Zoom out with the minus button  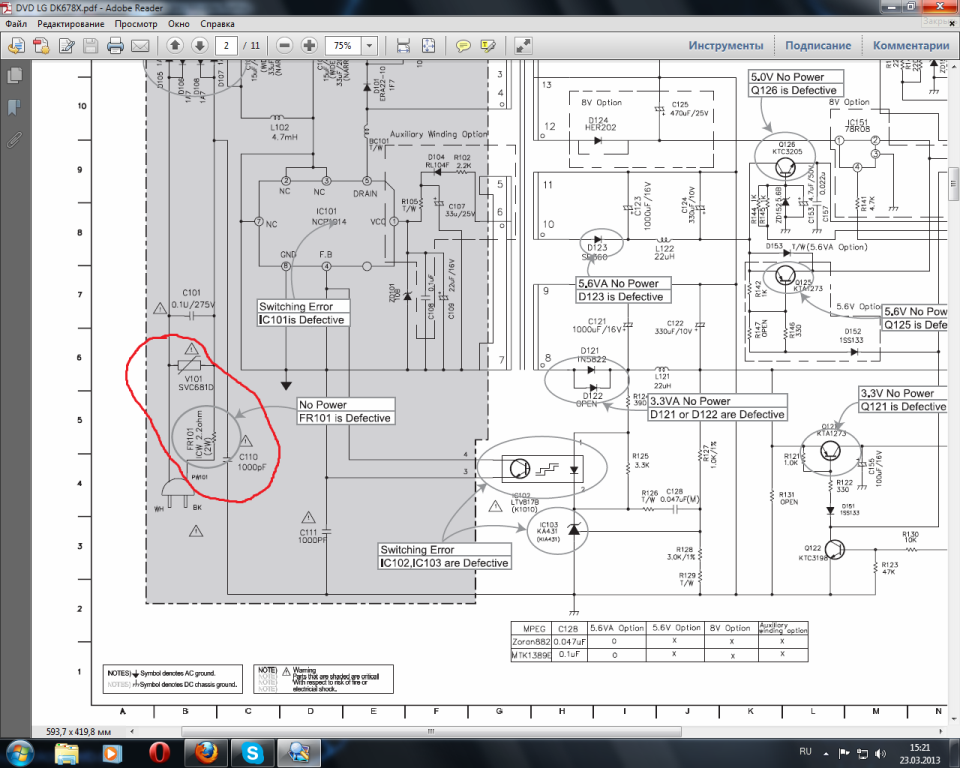[x=285, y=46]
